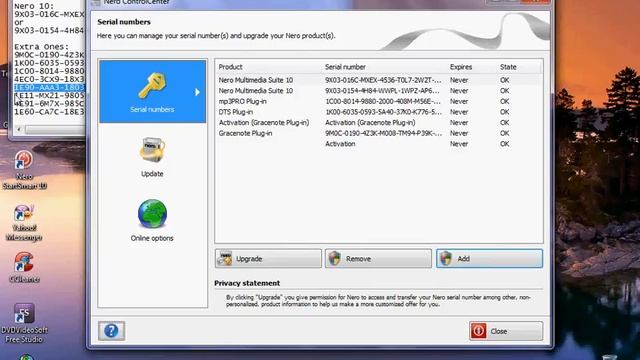Screen dimensions: 640x360
Task: Select Activation (Gracenote Plug-in) product row
Action: pos(379,122)
